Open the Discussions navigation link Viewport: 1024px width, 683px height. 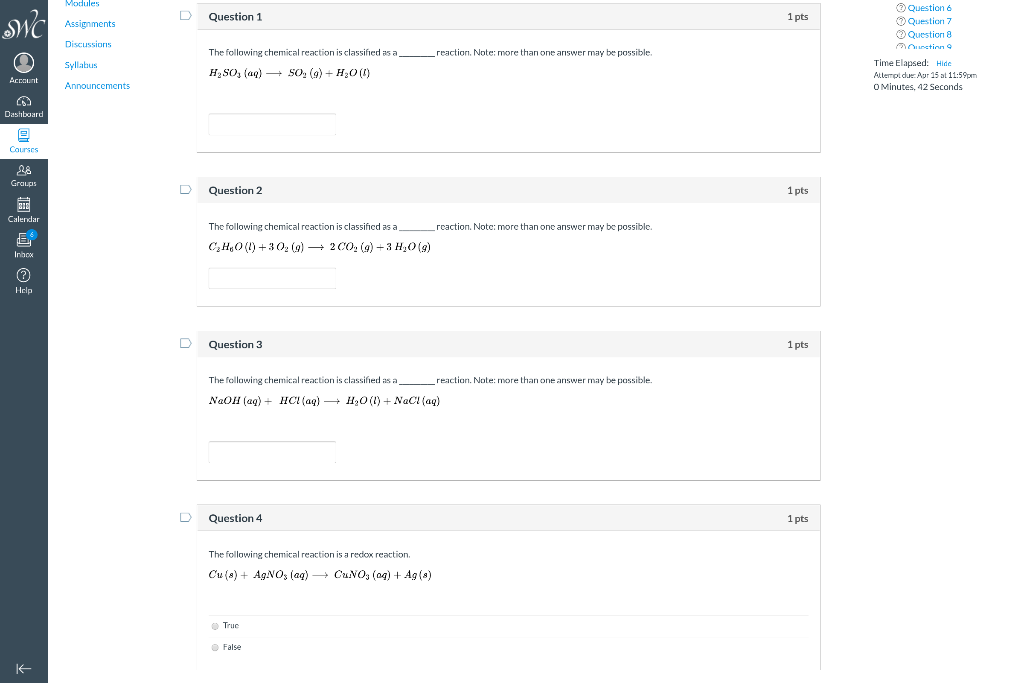[x=88, y=44]
